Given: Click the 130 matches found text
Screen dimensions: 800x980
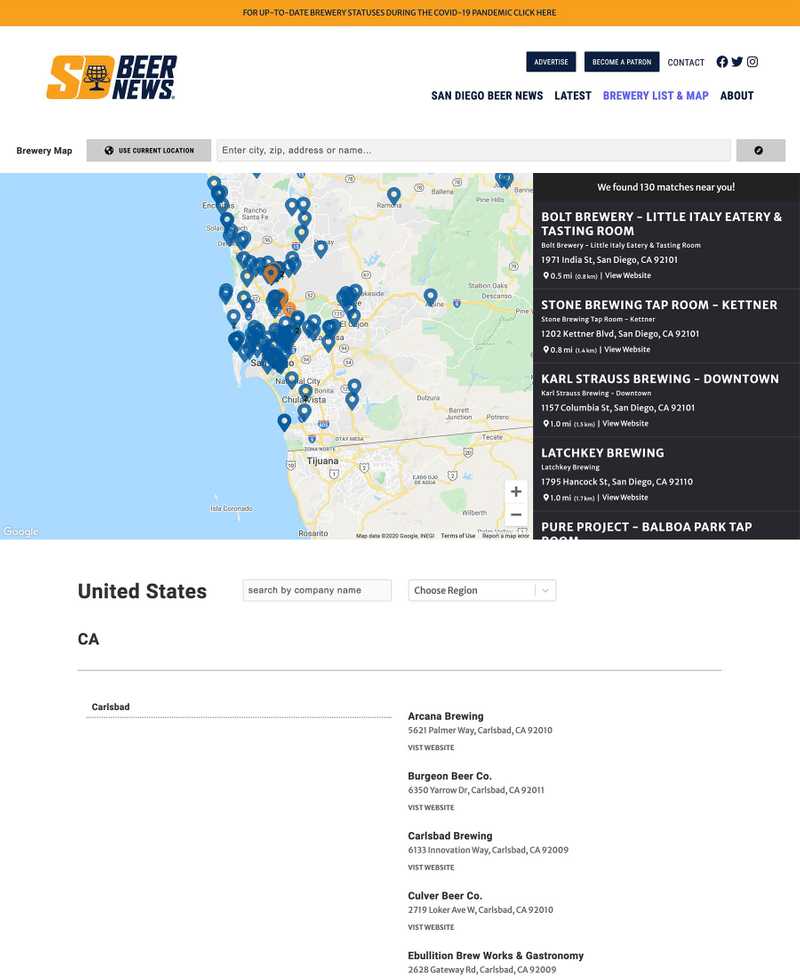Looking at the screenshot, I should coord(666,188).
